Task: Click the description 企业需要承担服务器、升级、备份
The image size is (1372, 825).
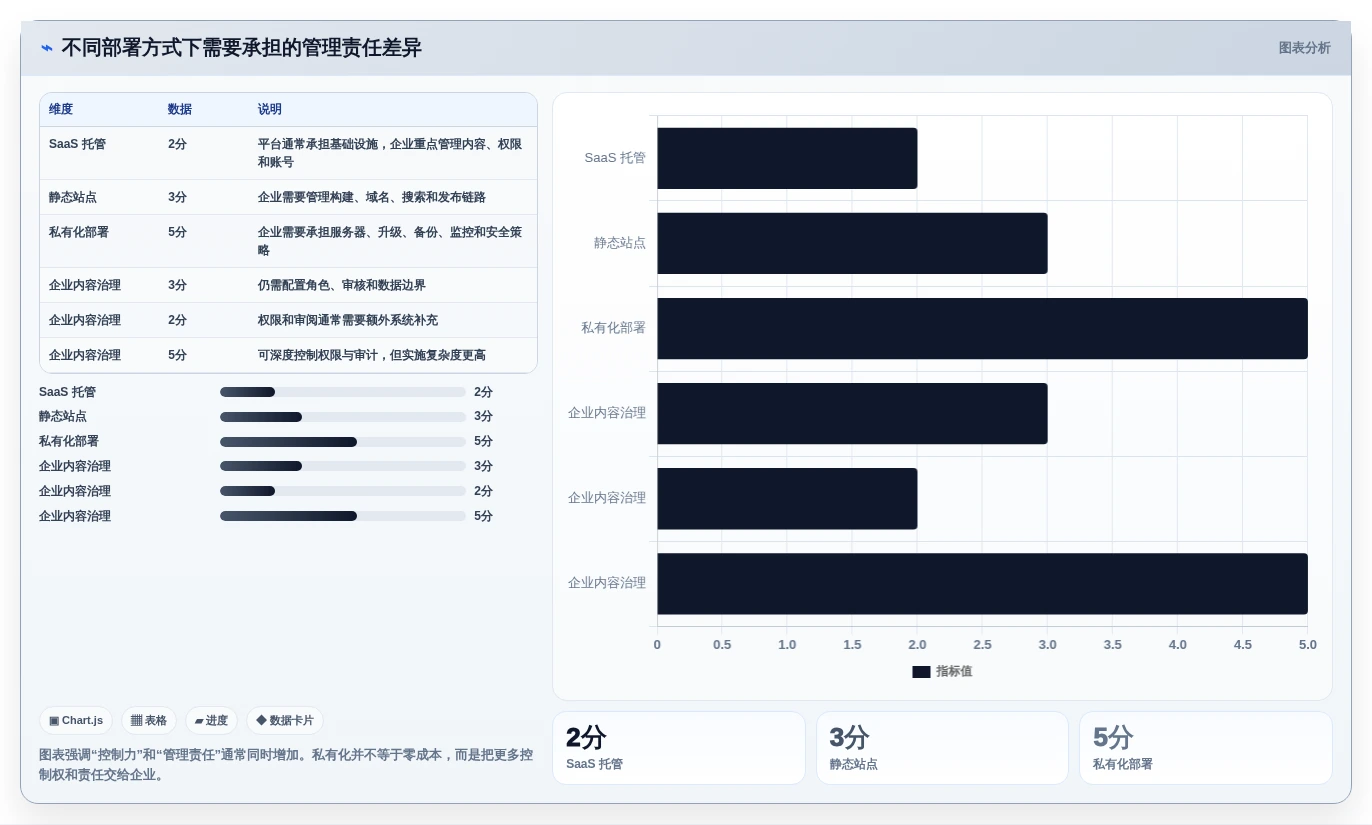Action: [x=391, y=241]
